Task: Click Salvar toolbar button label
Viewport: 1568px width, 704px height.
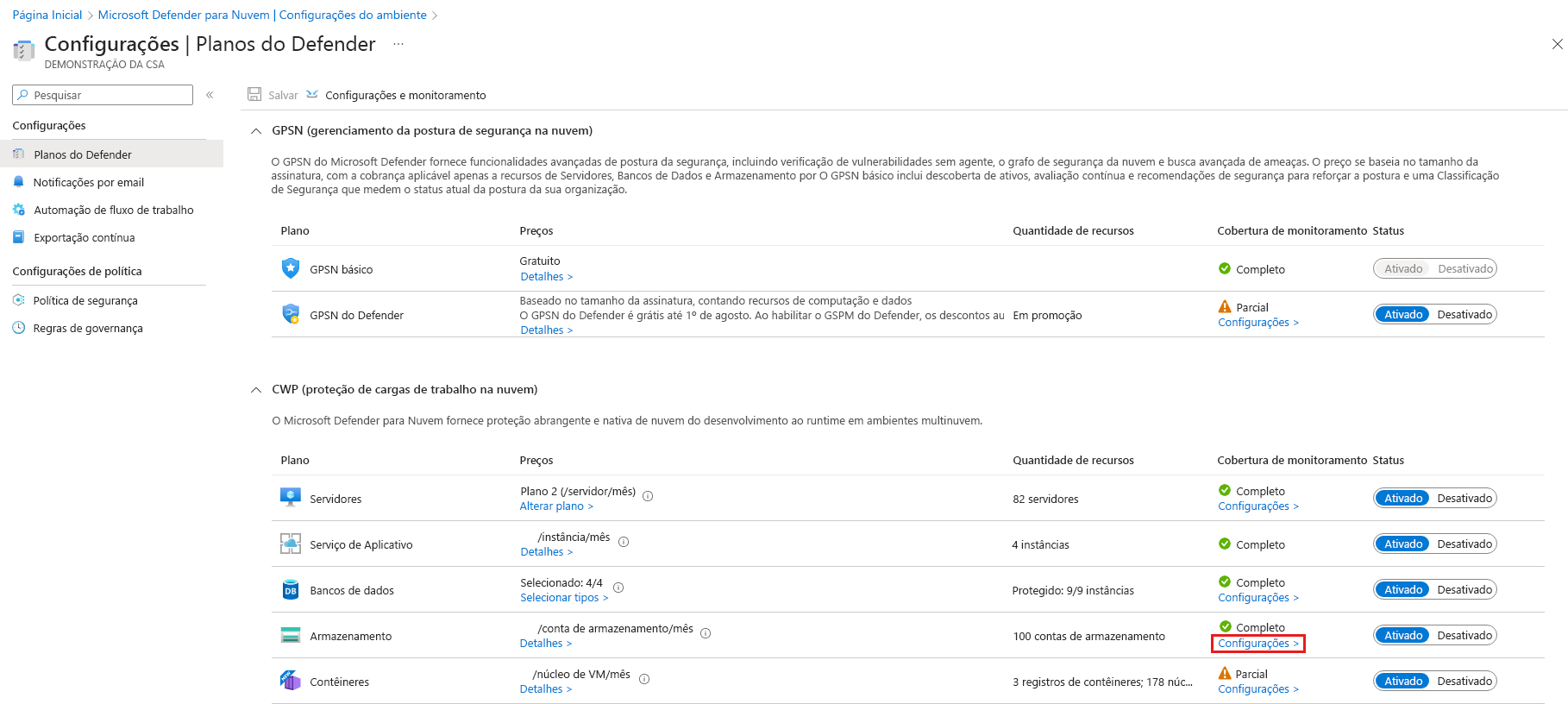Action: 283,95
